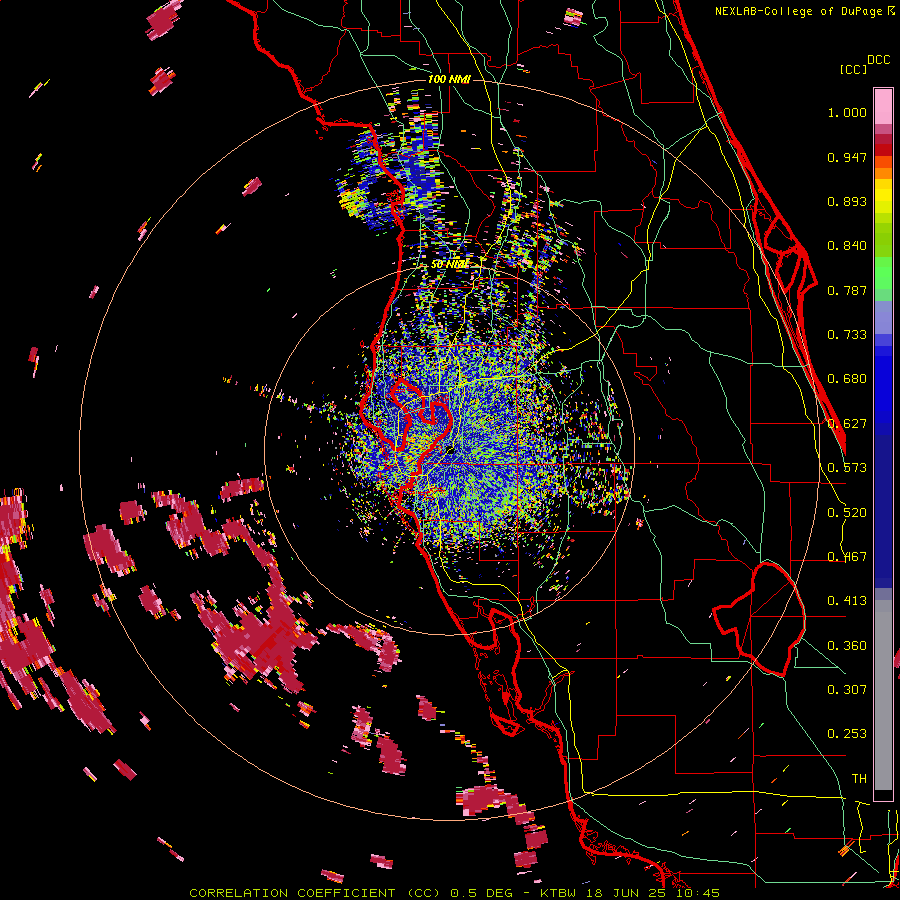
Task: Click the gray low-value color bar segment
Action: coord(883,695)
